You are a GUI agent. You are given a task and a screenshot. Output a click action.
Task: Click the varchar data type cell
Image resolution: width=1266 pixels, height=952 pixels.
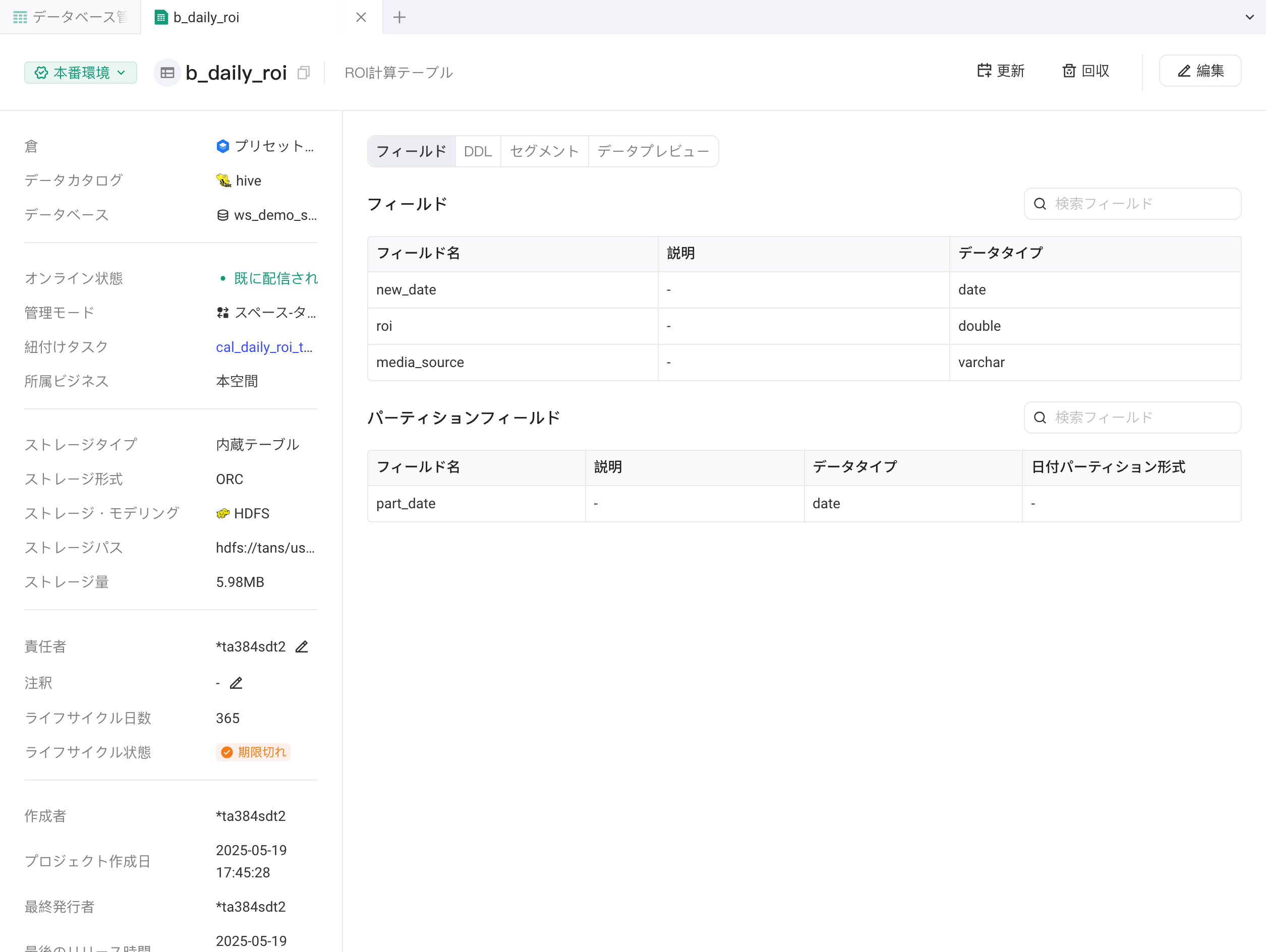pyautogui.click(x=1096, y=363)
